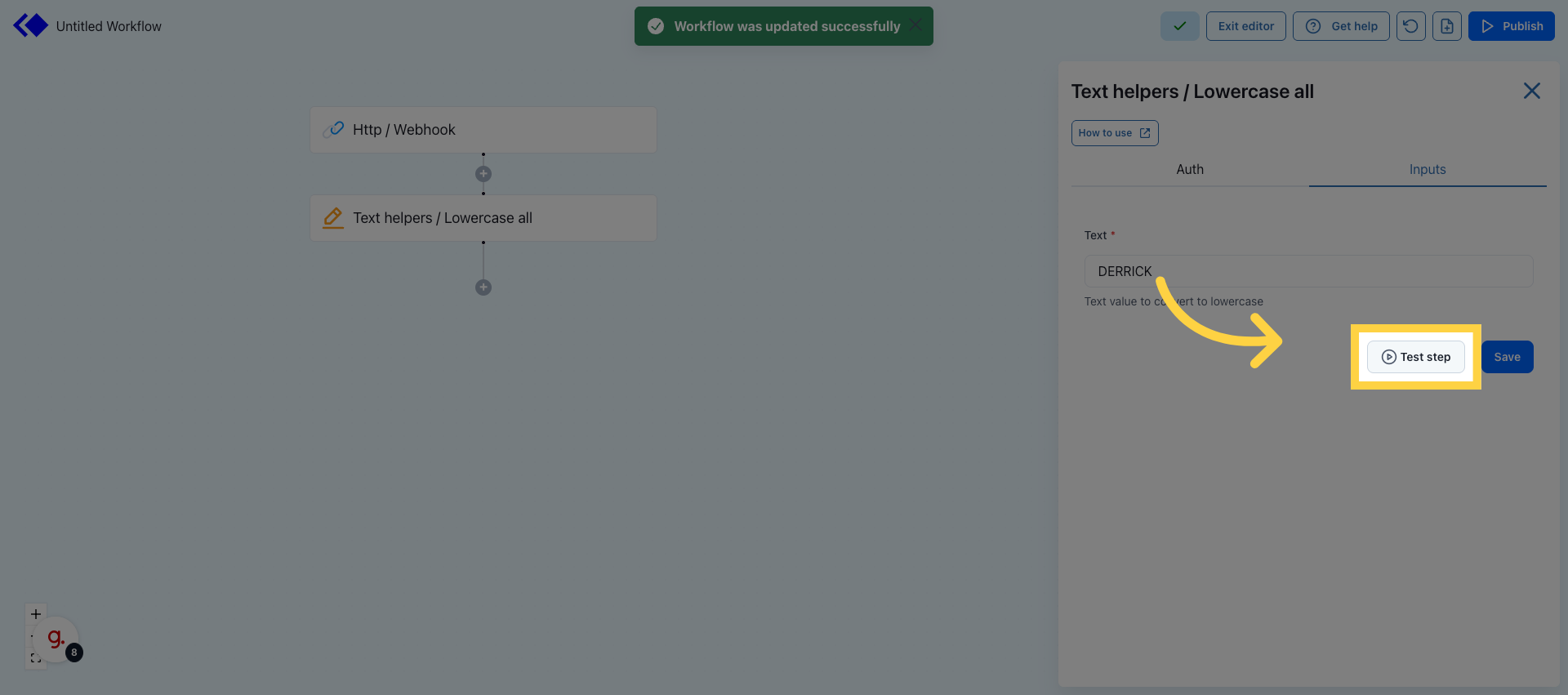Open the Get help button
This screenshot has height=695, width=1568.
click(x=1340, y=26)
